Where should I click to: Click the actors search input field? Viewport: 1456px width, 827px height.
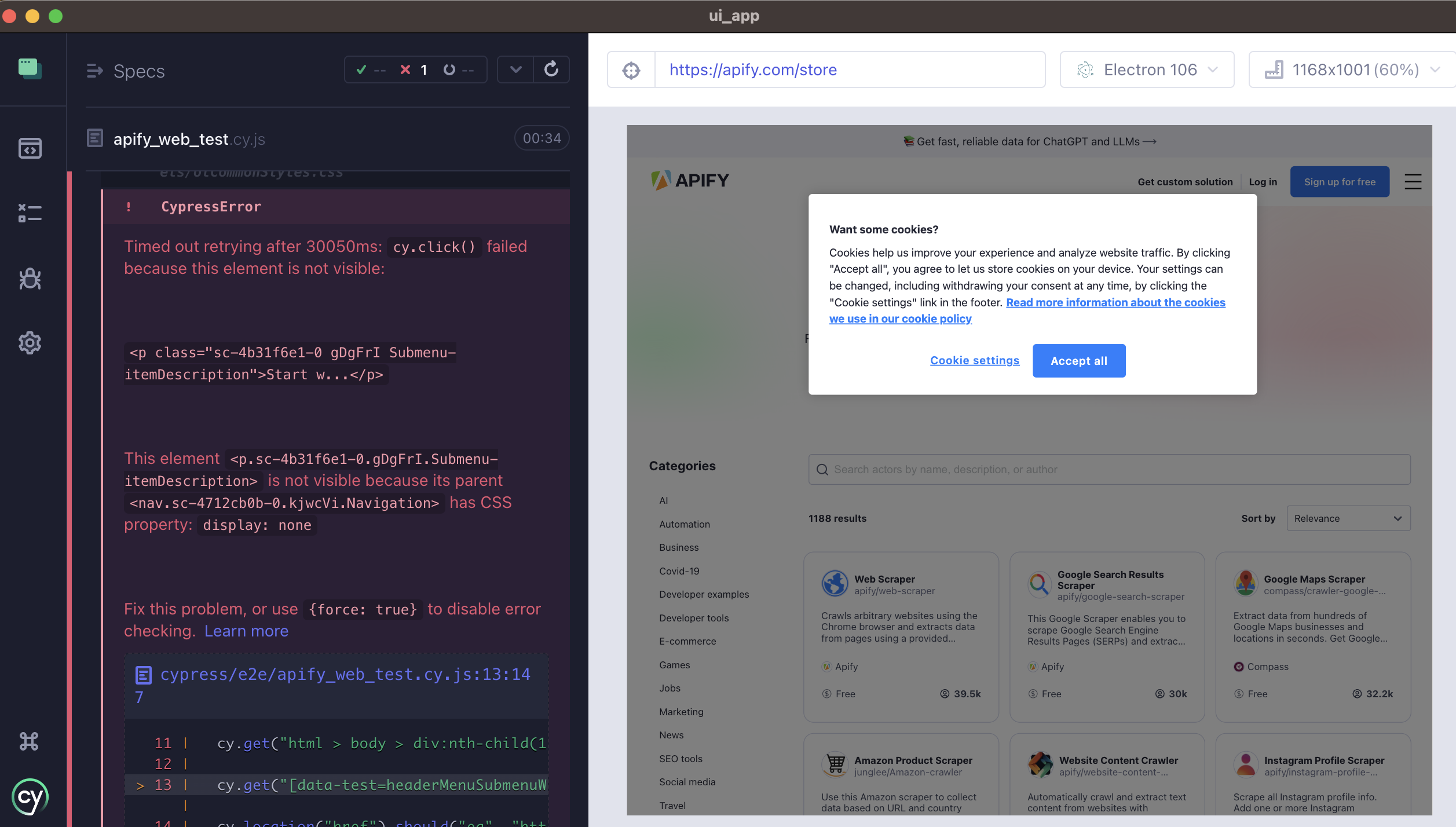pyautogui.click(x=1109, y=470)
